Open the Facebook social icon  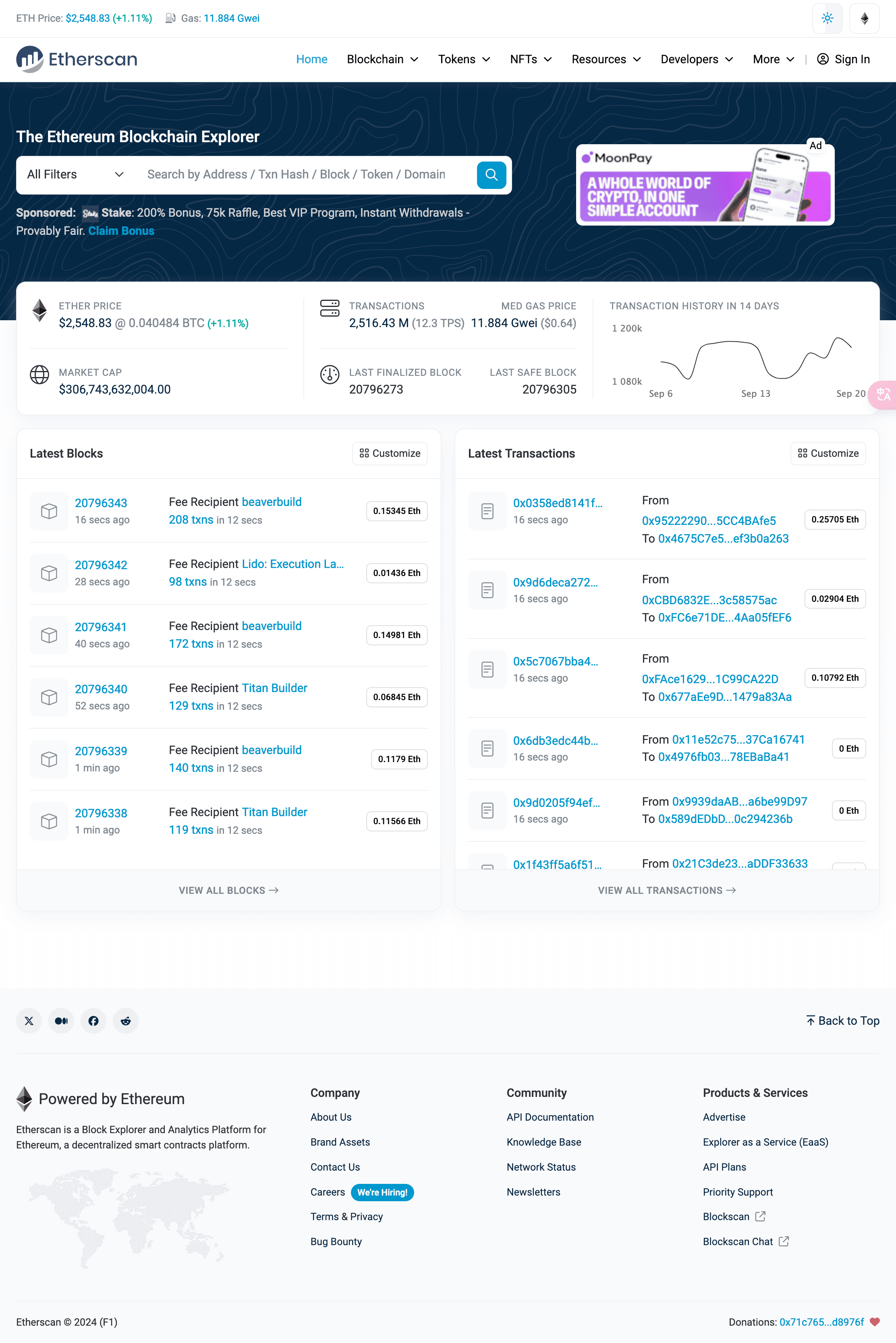pyautogui.click(x=93, y=1020)
